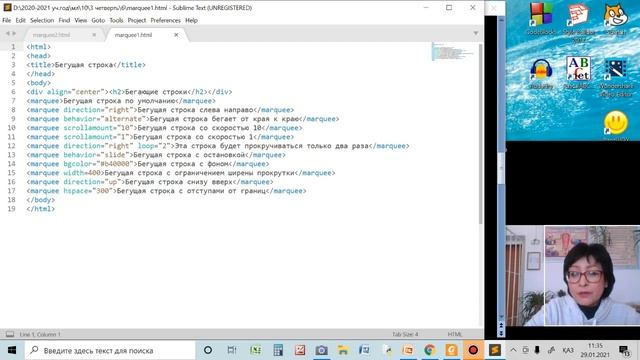
Task: Open File Explorer from the taskbar
Action: tap(343, 350)
